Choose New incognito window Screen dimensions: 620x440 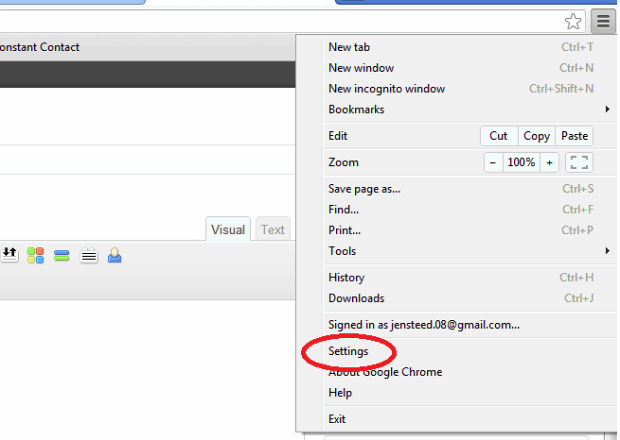[470, 89]
